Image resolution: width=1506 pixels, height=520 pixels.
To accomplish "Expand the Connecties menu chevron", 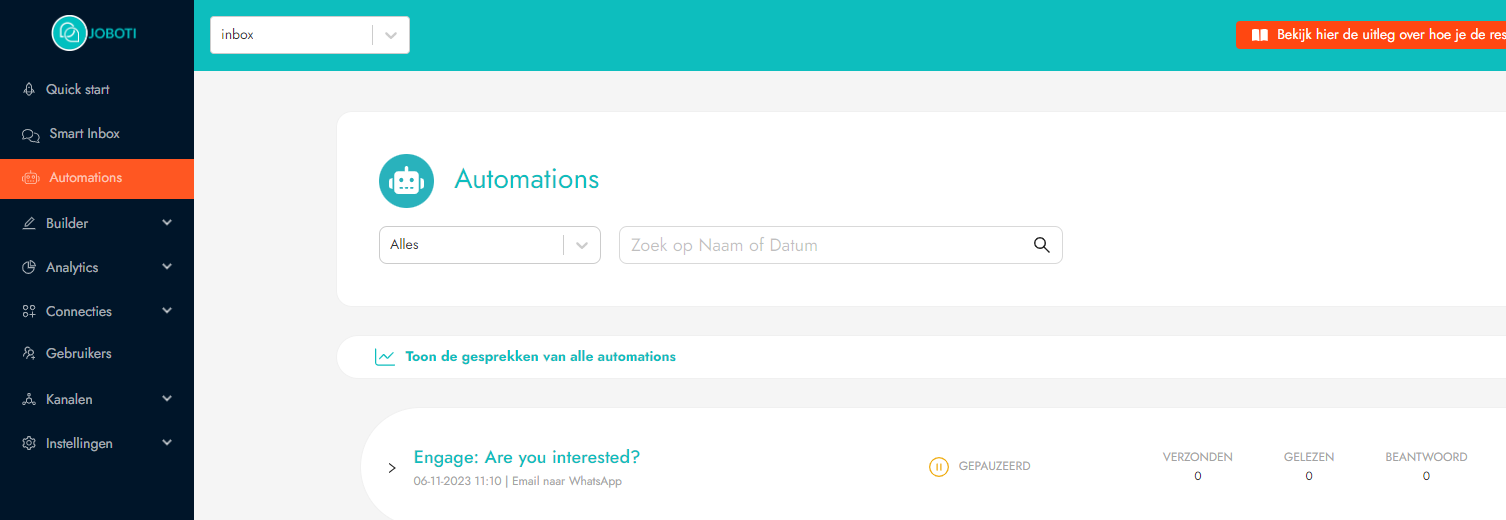I will tap(167, 311).
